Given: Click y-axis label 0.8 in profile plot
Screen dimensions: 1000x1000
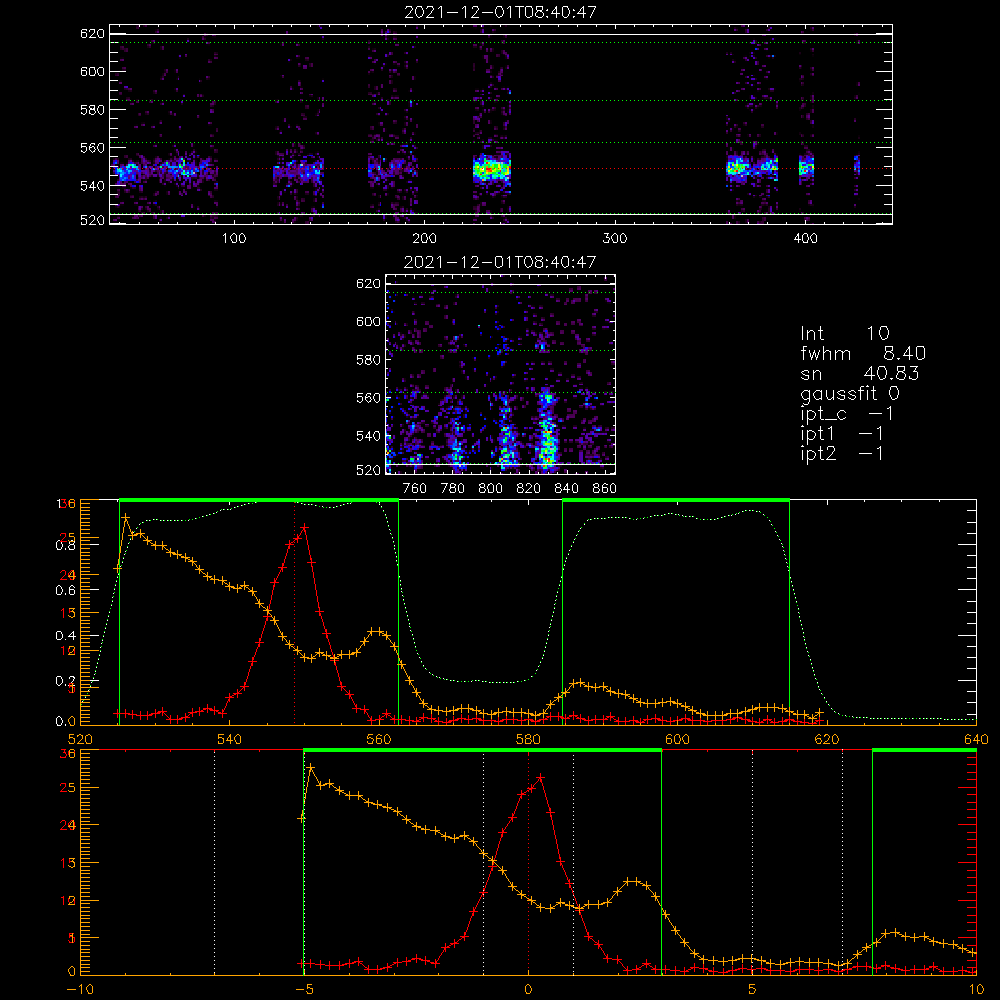Looking at the screenshot, I should [x=66, y=545].
